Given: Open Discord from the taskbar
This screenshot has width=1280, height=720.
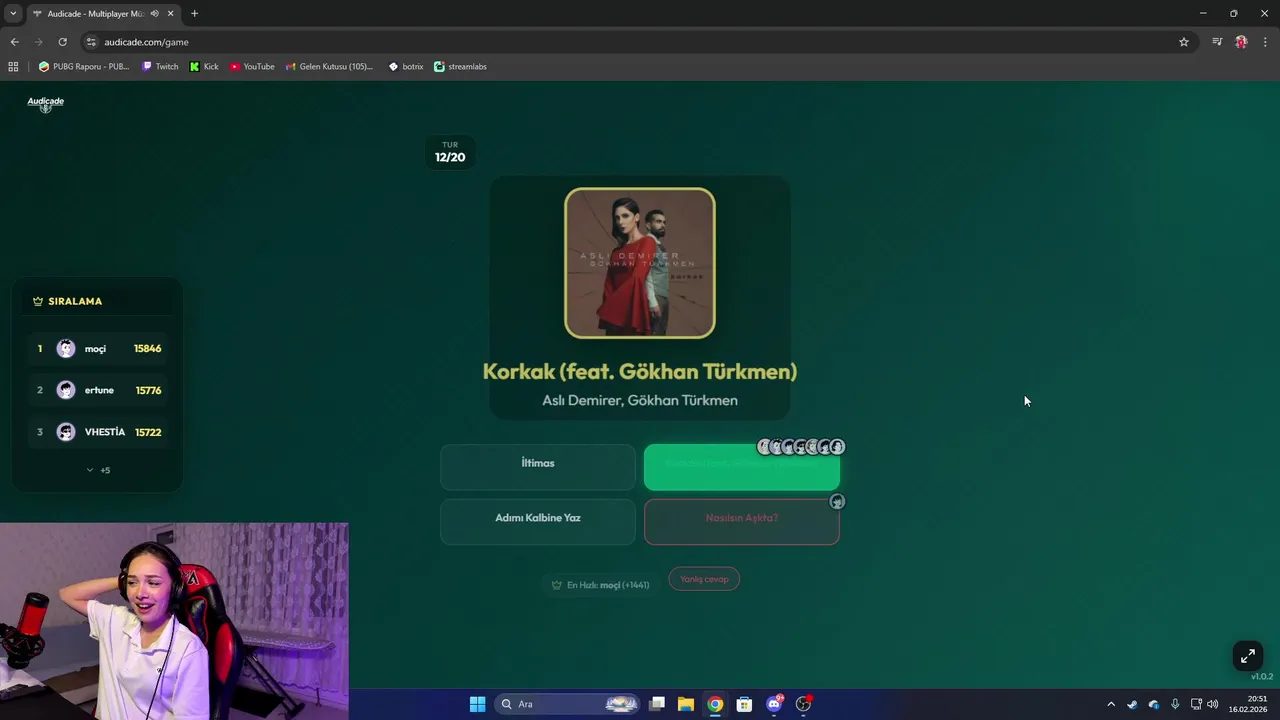Looking at the screenshot, I should point(774,704).
